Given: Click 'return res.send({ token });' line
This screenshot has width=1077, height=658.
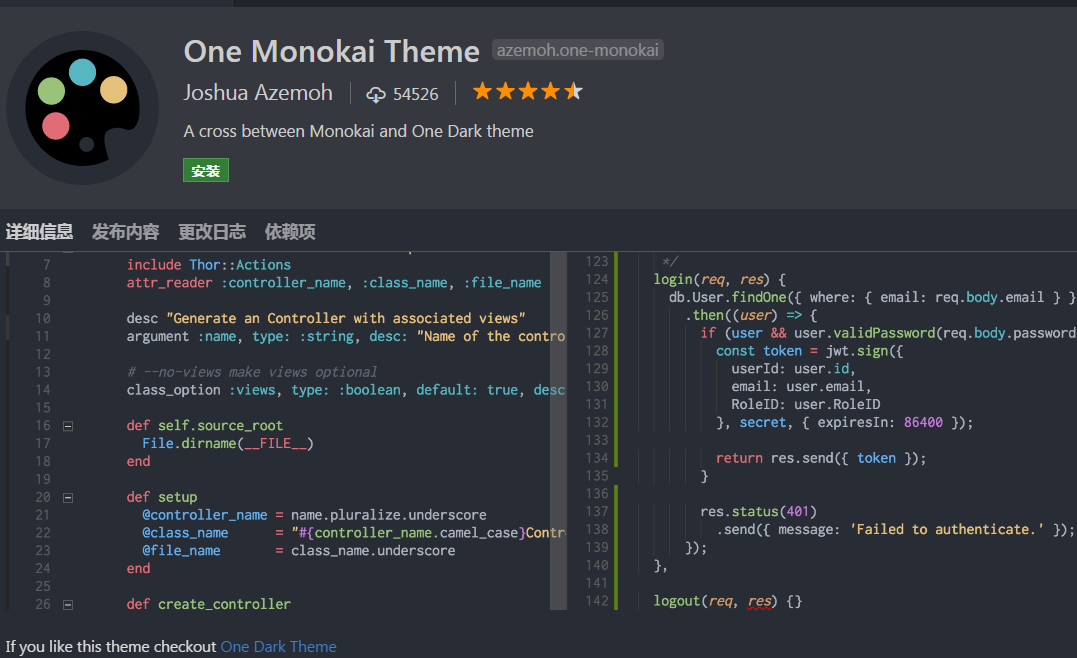Looking at the screenshot, I should [x=821, y=458].
